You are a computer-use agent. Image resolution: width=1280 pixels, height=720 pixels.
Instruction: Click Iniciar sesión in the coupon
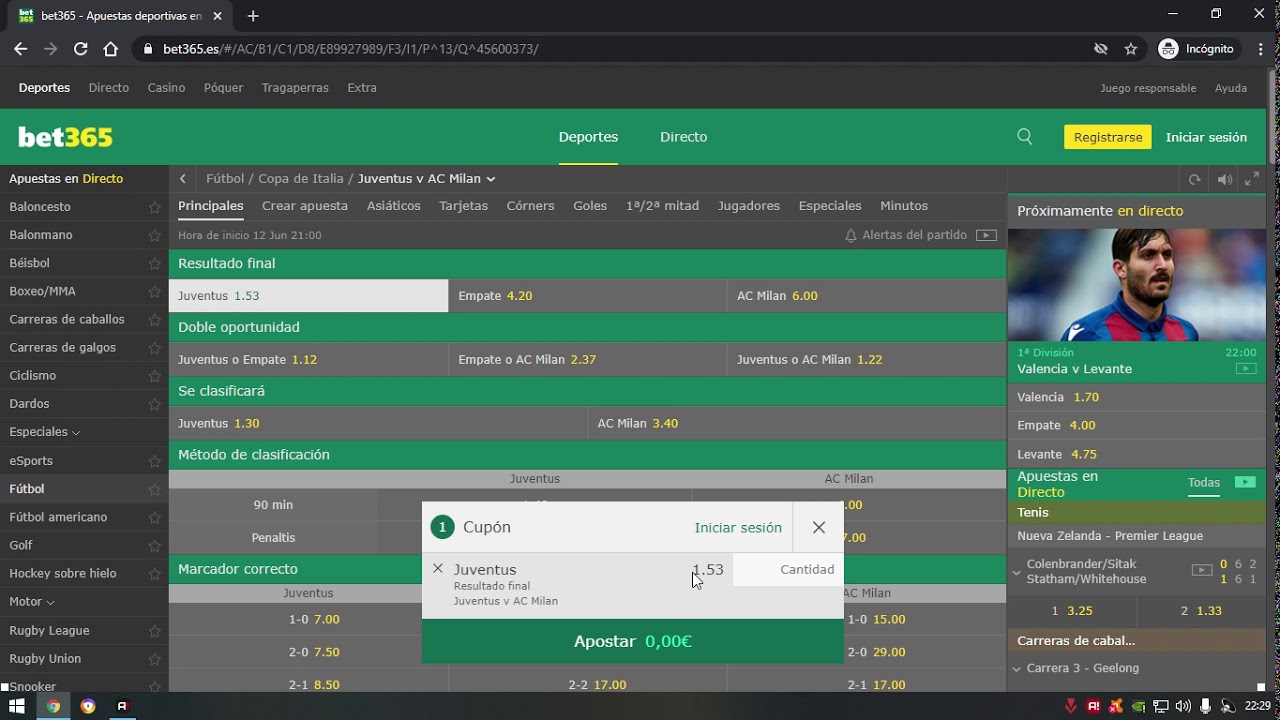coord(738,528)
